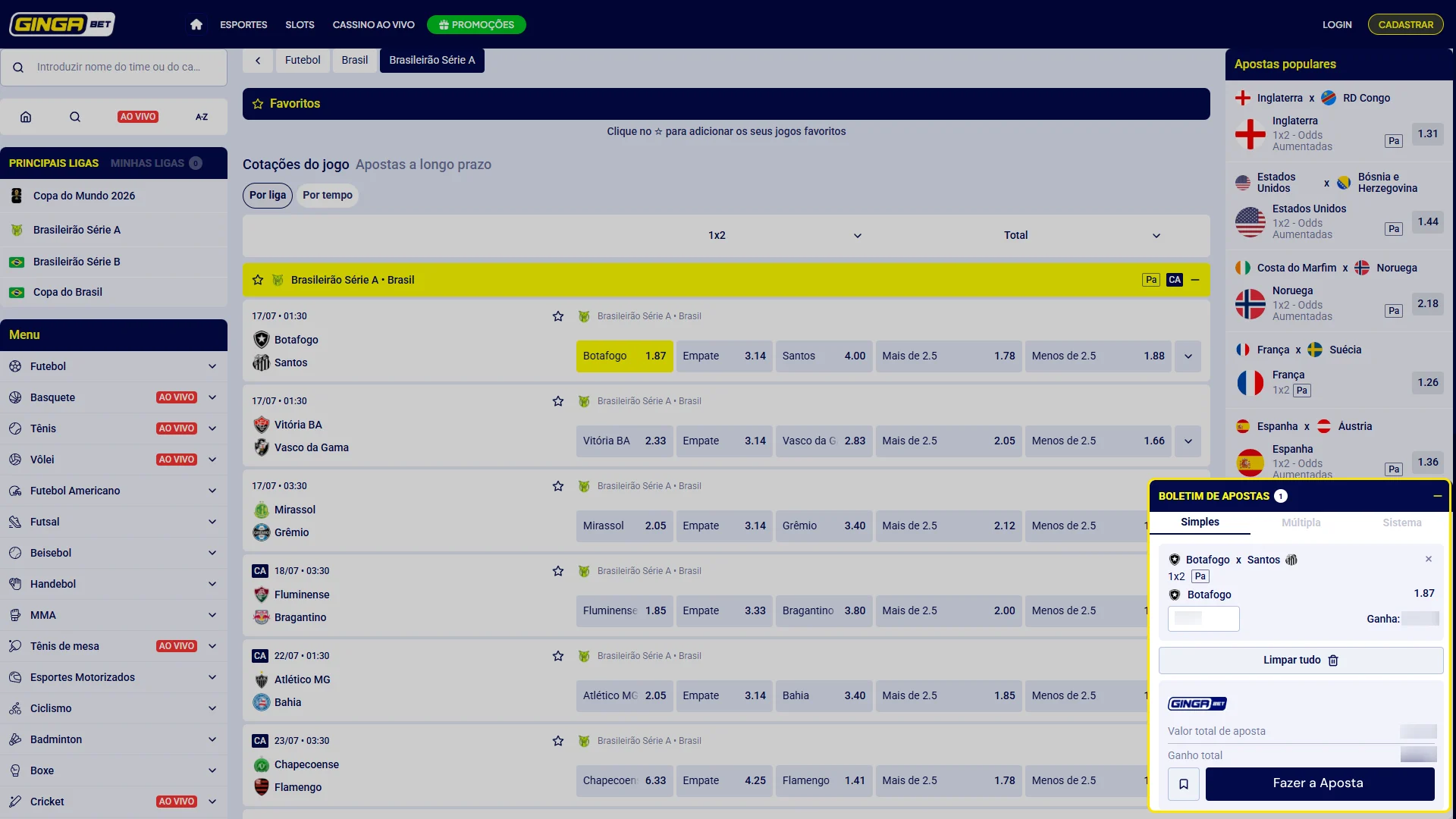The width and height of the screenshot is (1456, 819).
Task: Open the Futebol Americano sport icon
Action: coord(15,491)
